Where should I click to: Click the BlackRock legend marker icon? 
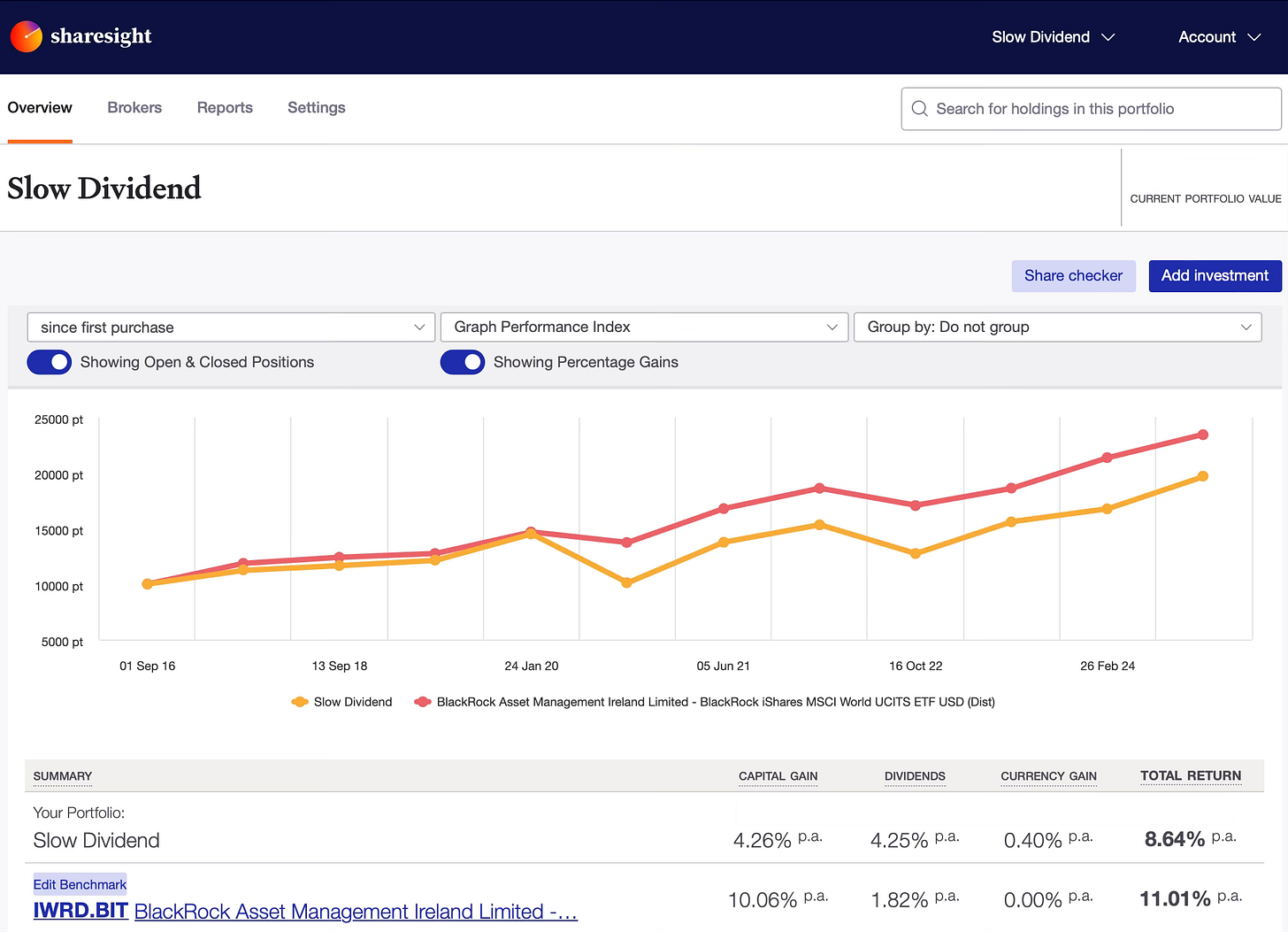423,702
